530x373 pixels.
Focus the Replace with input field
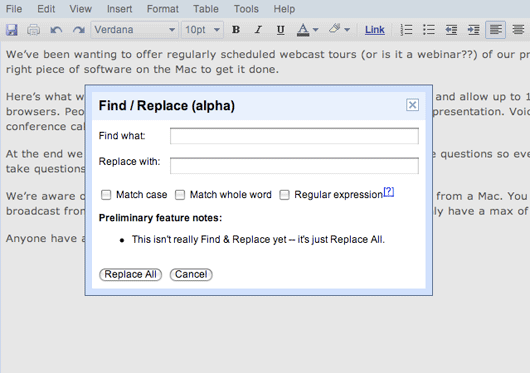pyautogui.click(x=294, y=166)
